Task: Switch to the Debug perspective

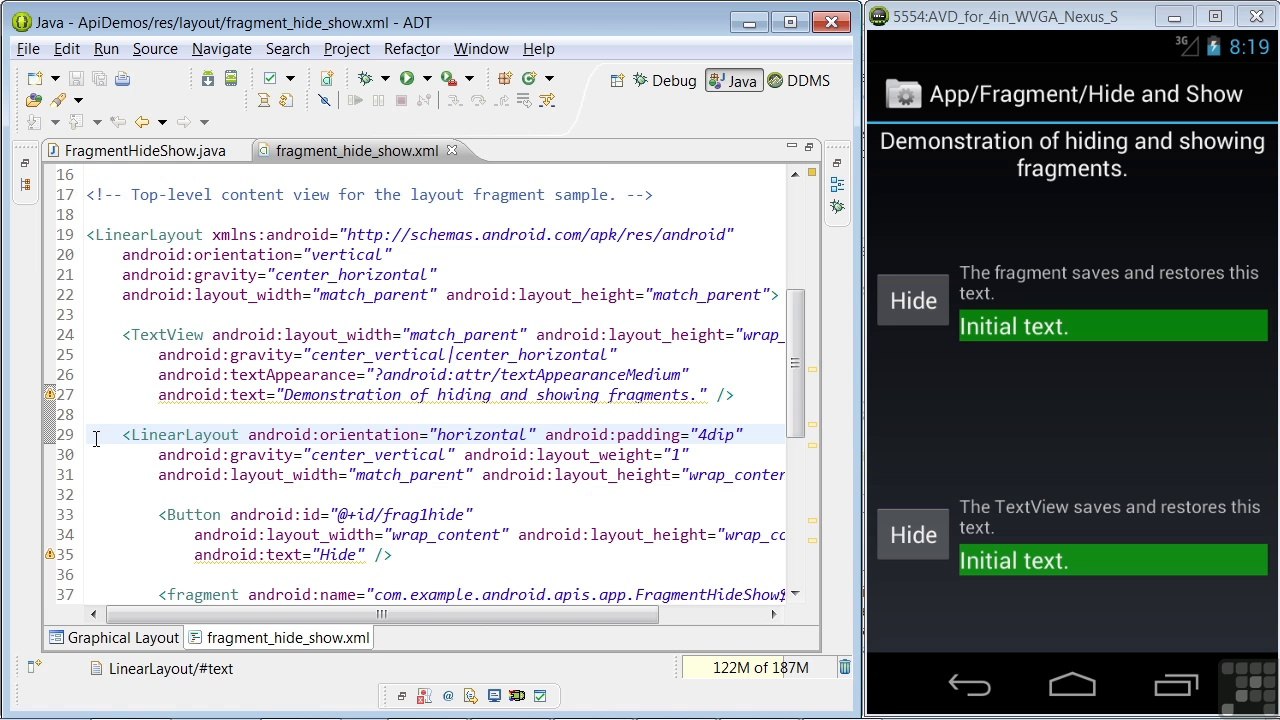Action: (x=663, y=81)
